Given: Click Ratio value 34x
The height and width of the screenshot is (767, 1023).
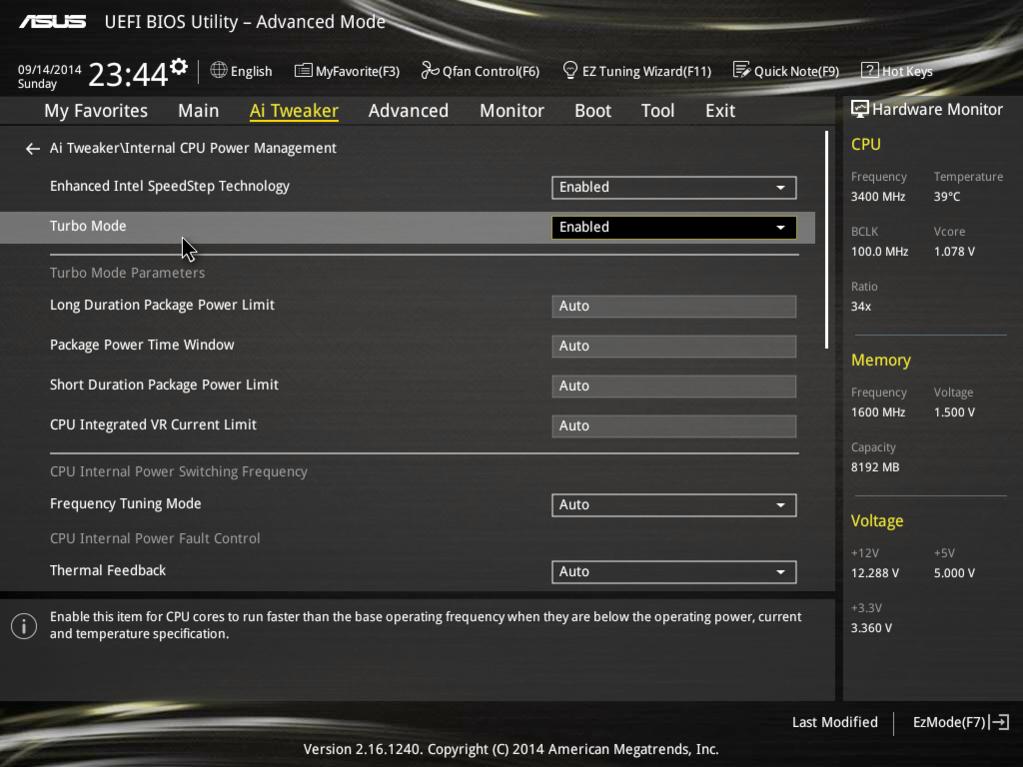Looking at the screenshot, I should [x=861, y=306].
